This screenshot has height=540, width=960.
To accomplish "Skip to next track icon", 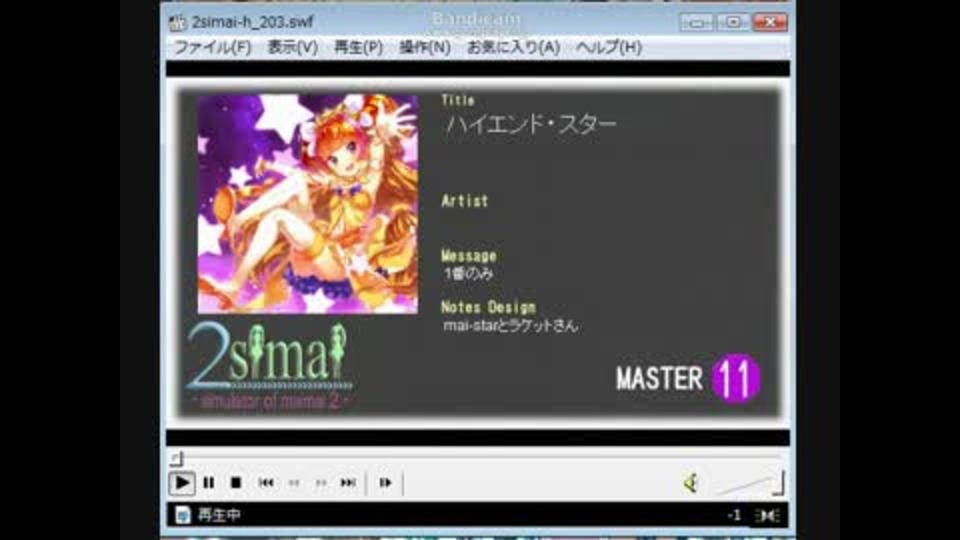I will (348, 483).
